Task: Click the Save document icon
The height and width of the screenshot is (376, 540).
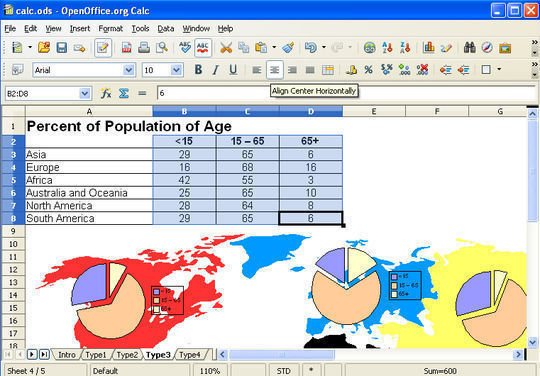Action: (x=62, y=48)
